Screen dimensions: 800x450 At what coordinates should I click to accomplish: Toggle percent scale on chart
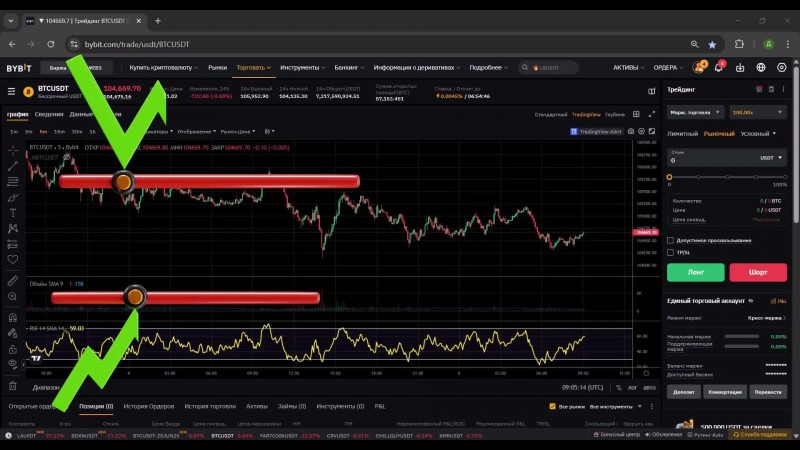pyautogui.click(x=618, y=387)
